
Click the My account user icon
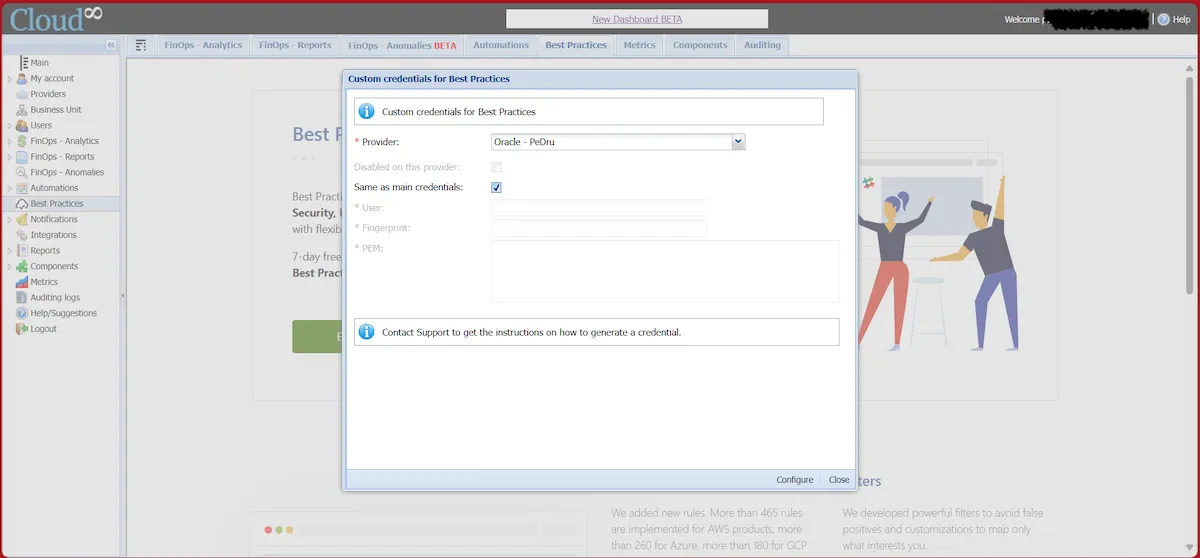coord(22,78)
